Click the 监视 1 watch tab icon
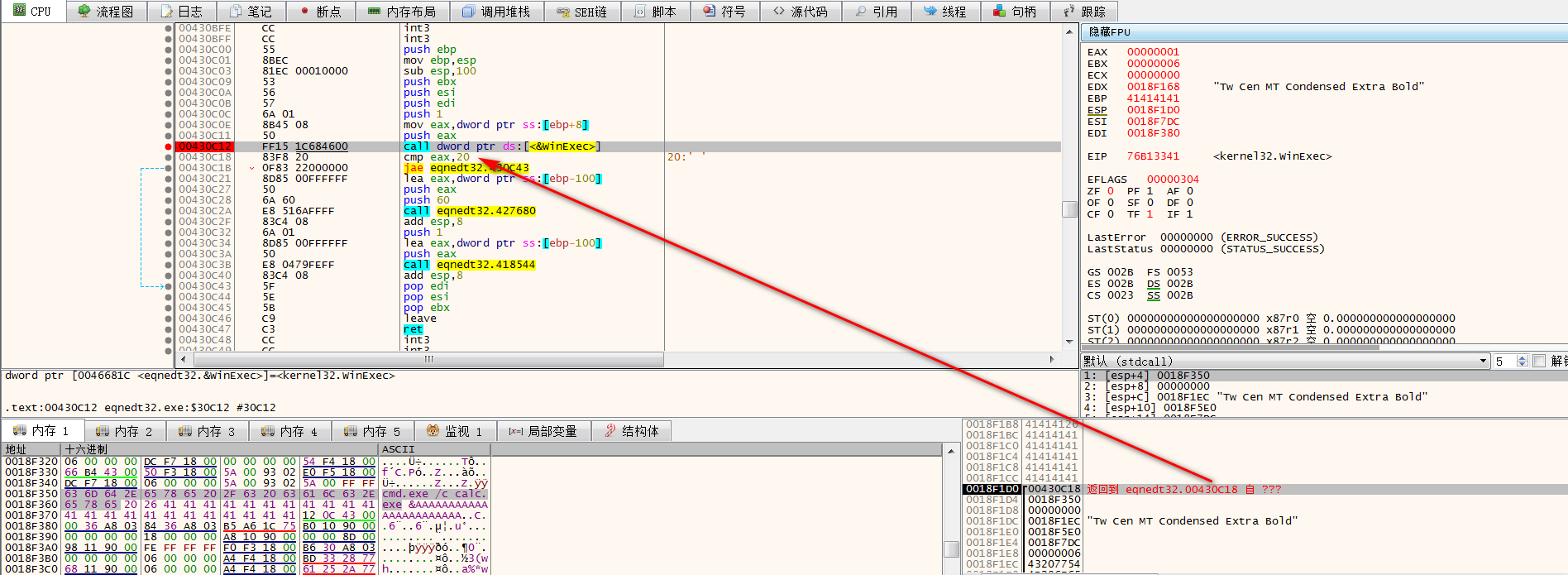Screen dimensions: 1568x575 tap(433, 430)
